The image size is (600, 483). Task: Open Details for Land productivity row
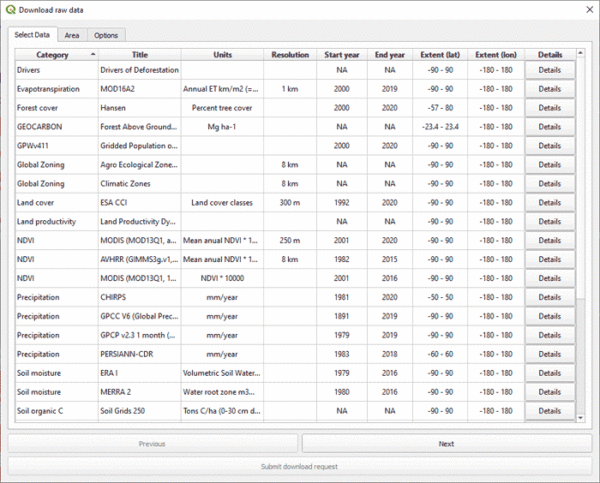(550, 222)
